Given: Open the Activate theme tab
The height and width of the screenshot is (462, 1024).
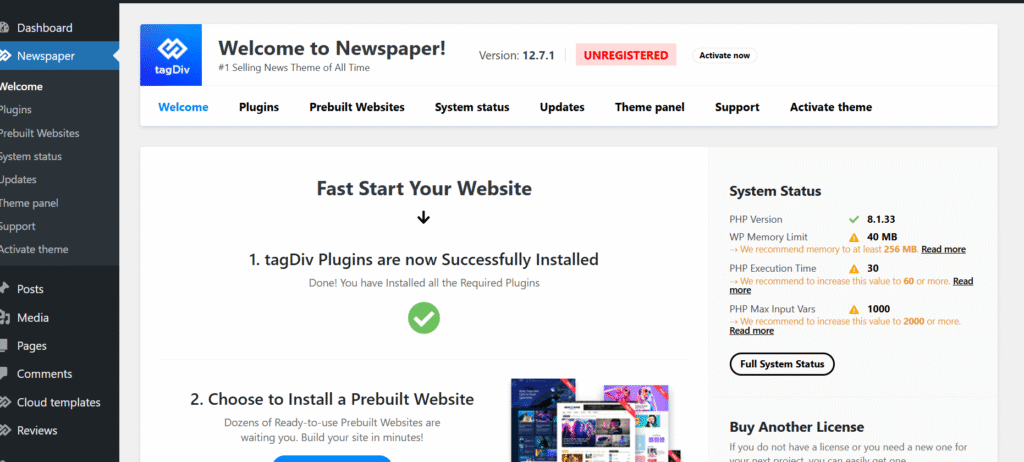Looking at the screenshot, I should pyautogui.click(x=831, y=107).
